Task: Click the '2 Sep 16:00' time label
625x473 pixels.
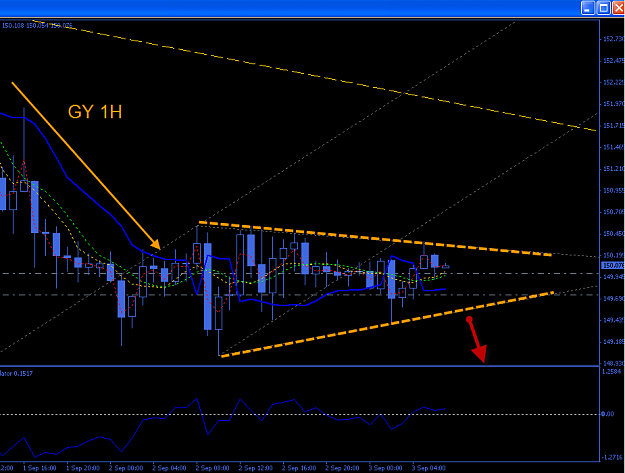Action: pos(299,468)
